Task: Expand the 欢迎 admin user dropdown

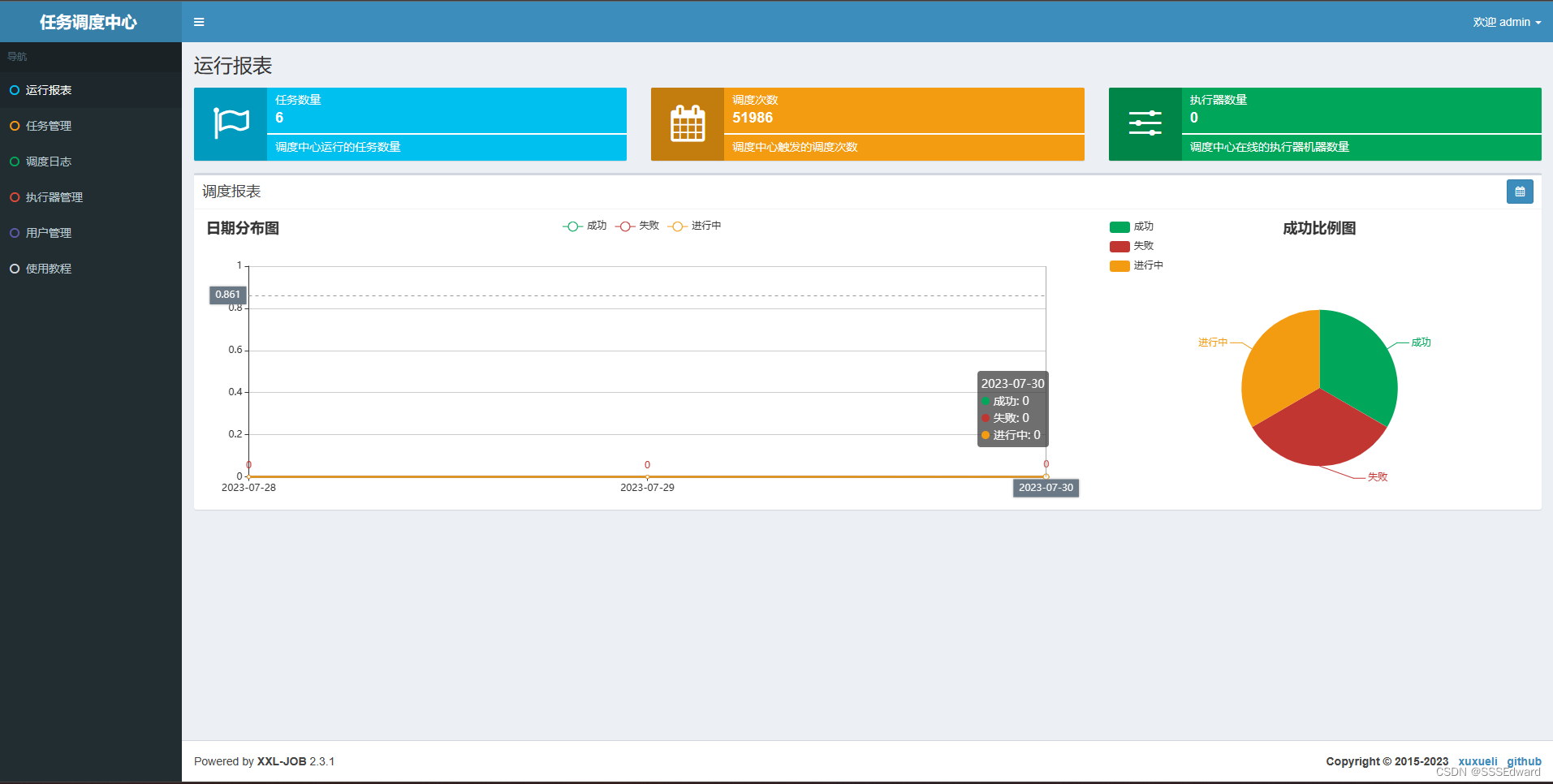Action: click(x=1507, y=22)
